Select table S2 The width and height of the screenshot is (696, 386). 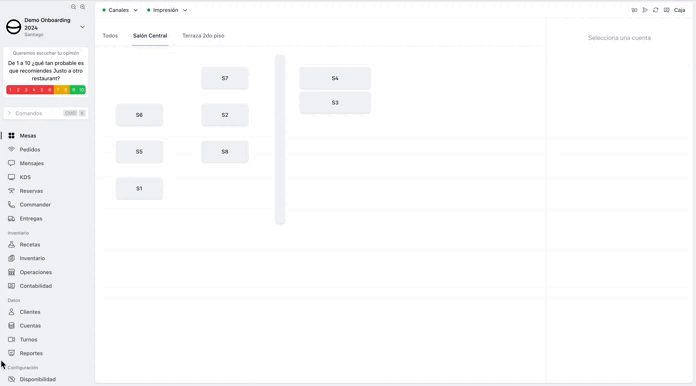pyautogui.click(x=225, y=115)
